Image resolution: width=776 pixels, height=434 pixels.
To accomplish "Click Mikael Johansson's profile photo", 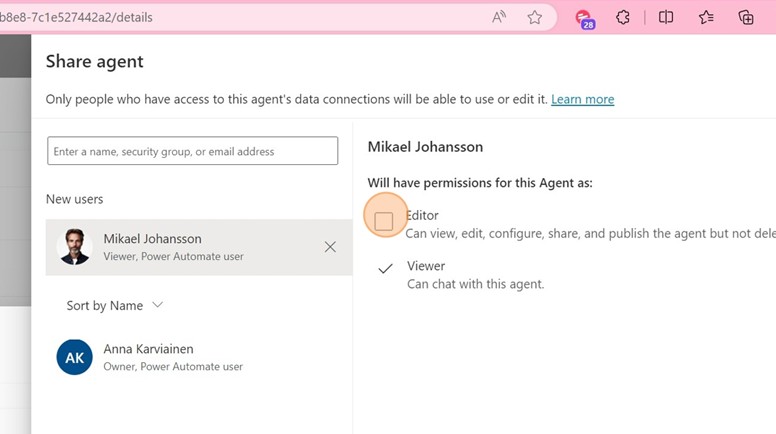I will click(x=75, y=247).
